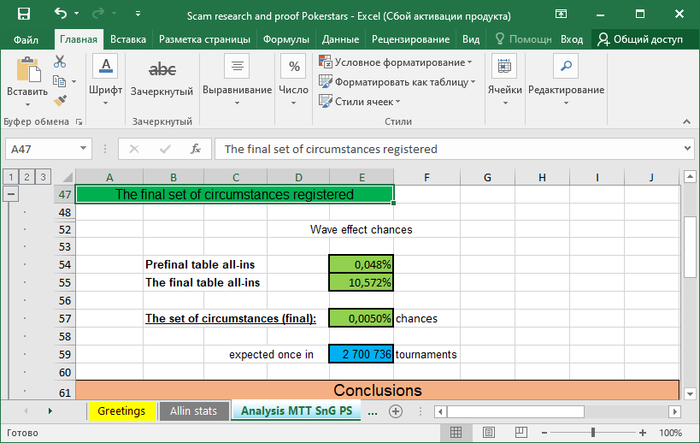Cut selection with the scissors icon
The height and width of the screenshot is (443, 700).
pyautogui.click(x=59, y=62)
